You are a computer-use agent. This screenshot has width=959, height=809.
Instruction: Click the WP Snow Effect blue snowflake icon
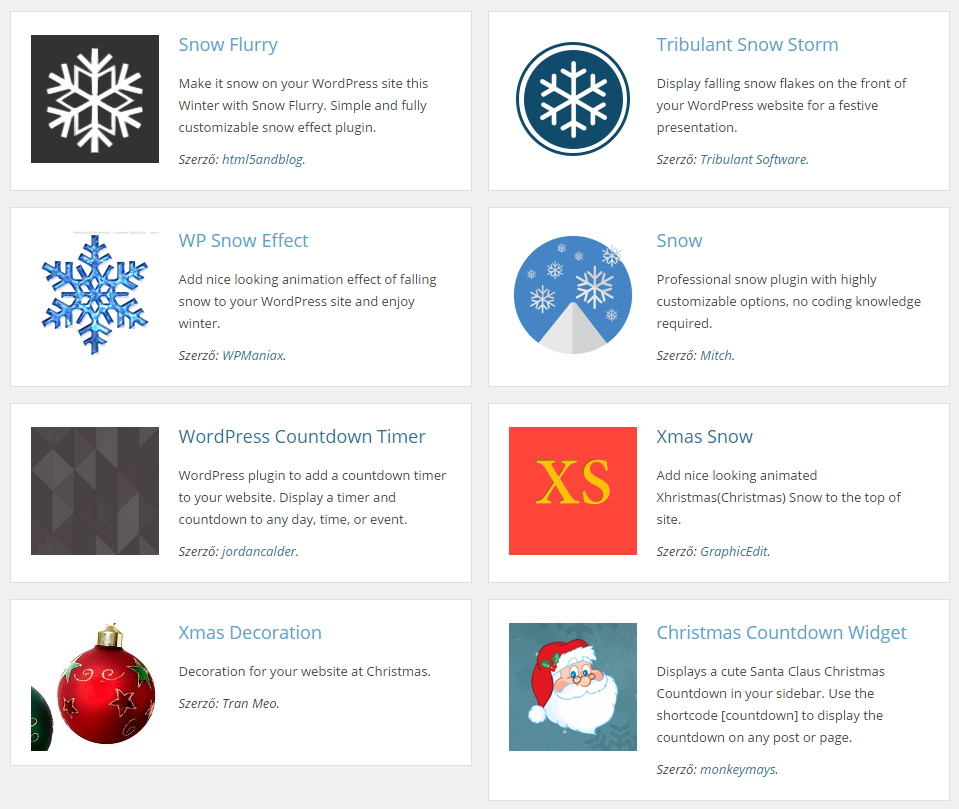(x=95, y=295)
